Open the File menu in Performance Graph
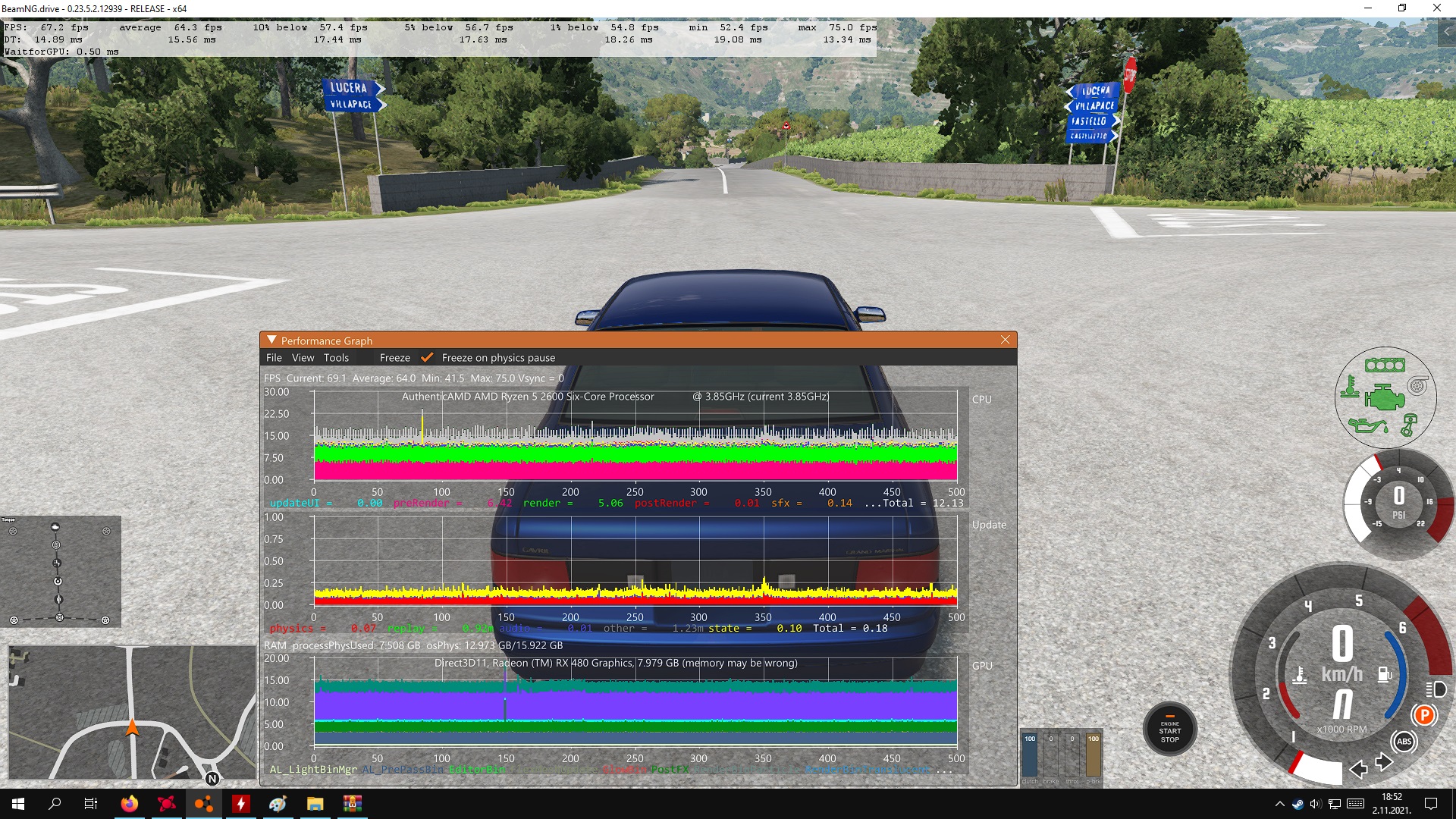Screen dimensions: 1456x819 tap(274, 358)
